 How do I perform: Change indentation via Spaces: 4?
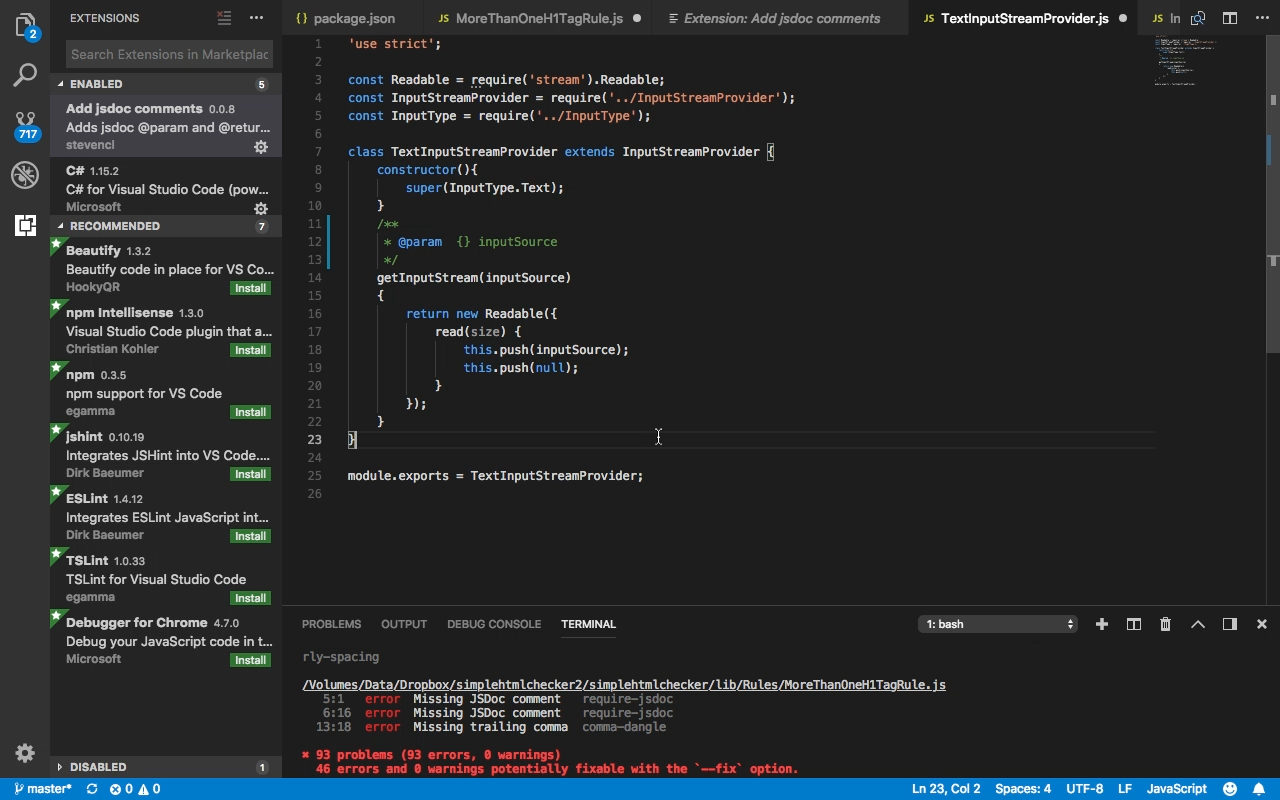1023,789
